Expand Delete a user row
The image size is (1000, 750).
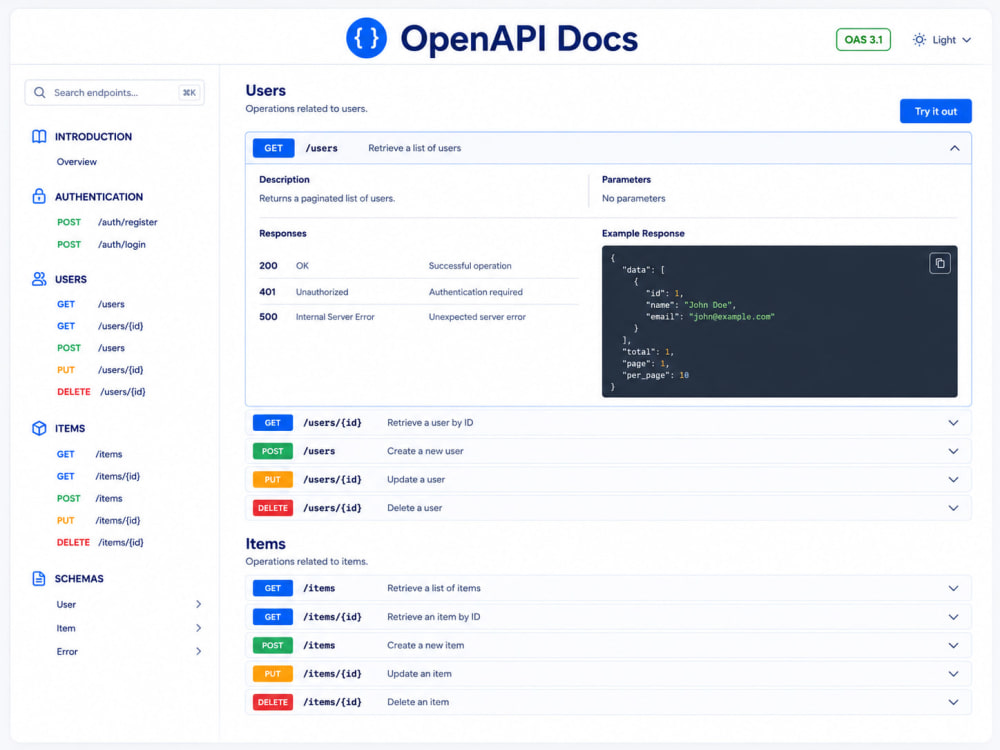click(x=608, y=508)
